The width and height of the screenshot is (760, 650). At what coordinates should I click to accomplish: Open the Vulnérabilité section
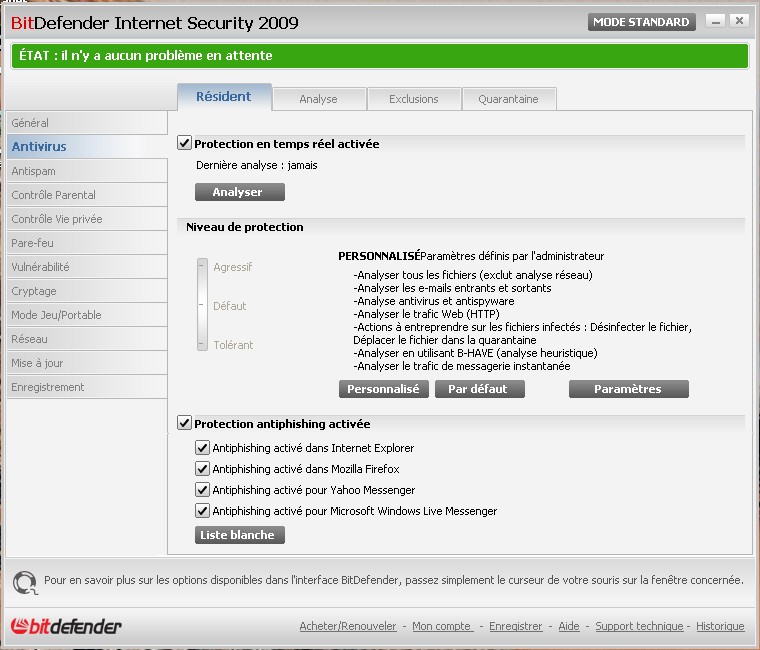coord(87,267)
